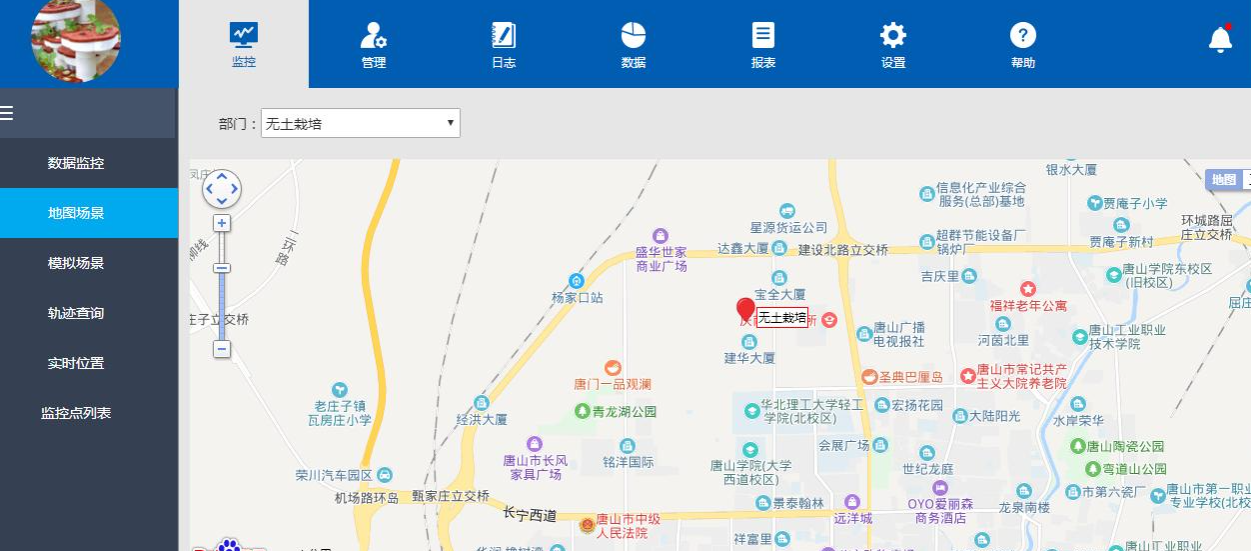Click 唐山陶瓷公园 green park icon
This screenshot has height=551, width=1251.
click(x=1078, y=446)
